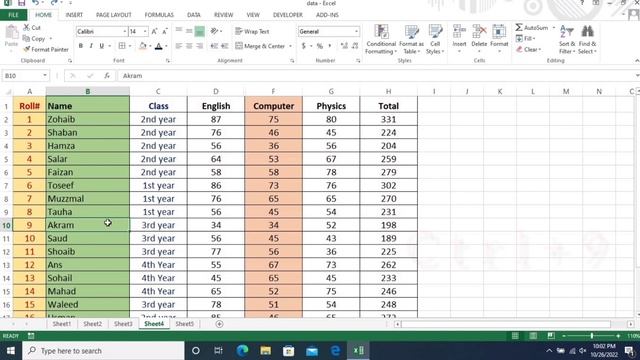Click the Orientation text angle icon
This screenshot has height=360, width=640.
pyautogui.click(x=214, y=31)
